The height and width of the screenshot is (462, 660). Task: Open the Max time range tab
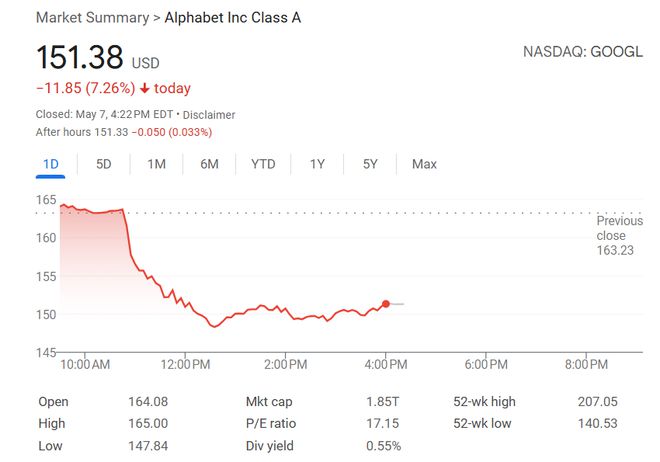424,164
